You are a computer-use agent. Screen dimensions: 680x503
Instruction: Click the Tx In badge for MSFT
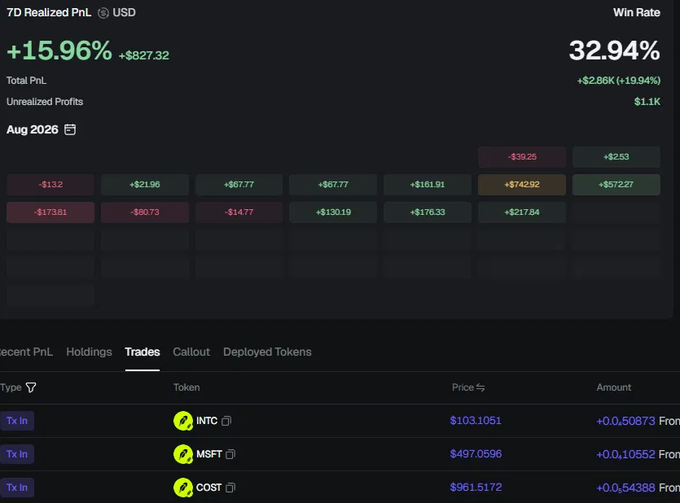17,454
